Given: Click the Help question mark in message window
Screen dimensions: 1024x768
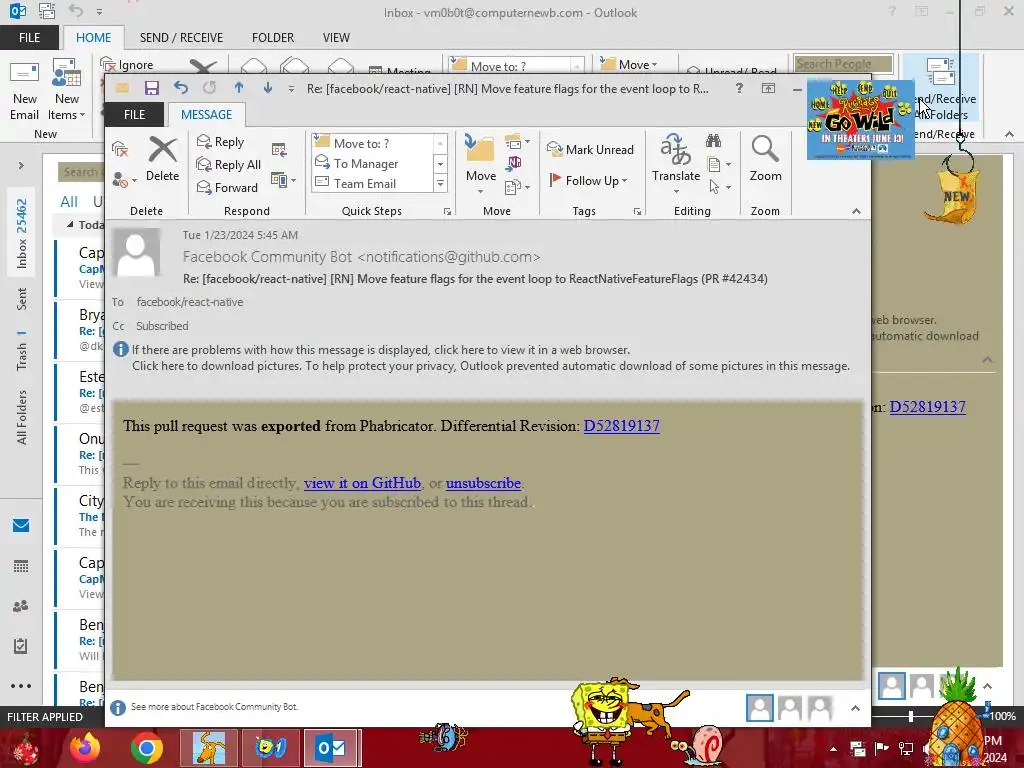Looking at the screenshot, I should (x=739, y=88).
